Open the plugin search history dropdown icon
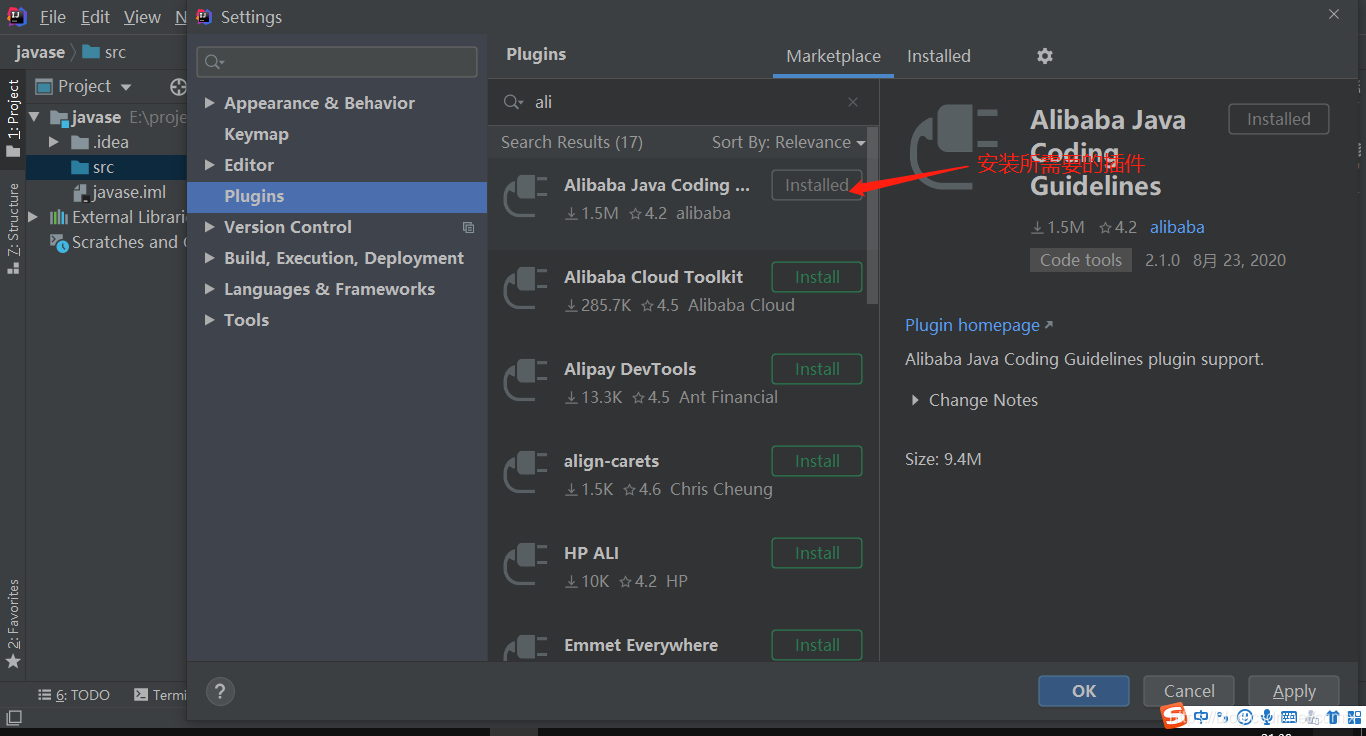The width and height of the screenshot is (1366, 736). (513, 102)
